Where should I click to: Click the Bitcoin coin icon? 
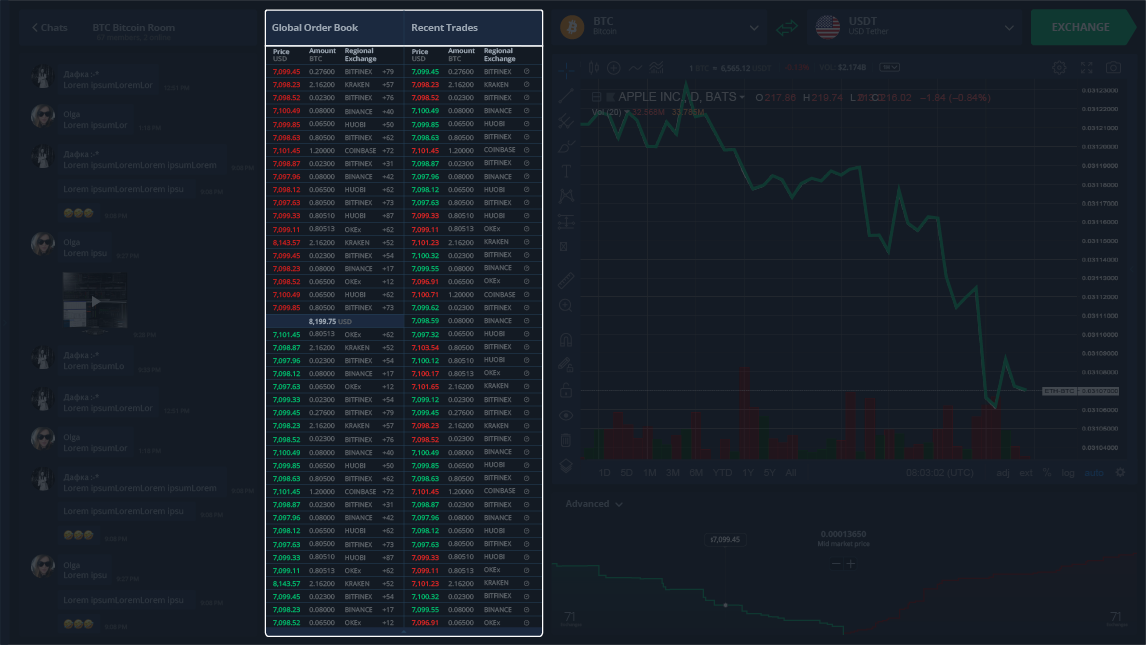572,27
